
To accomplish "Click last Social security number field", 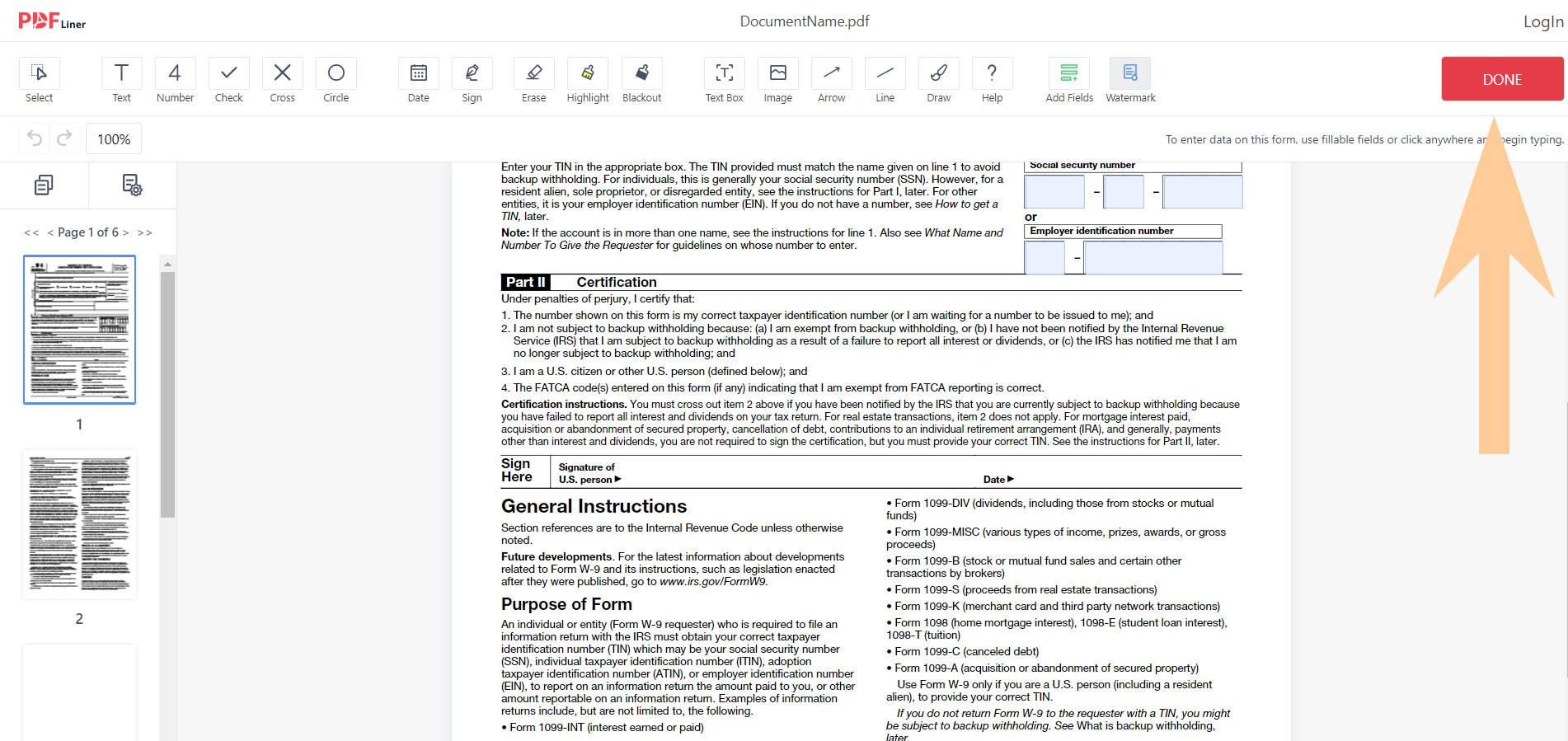I will (x=1203, y=192).
